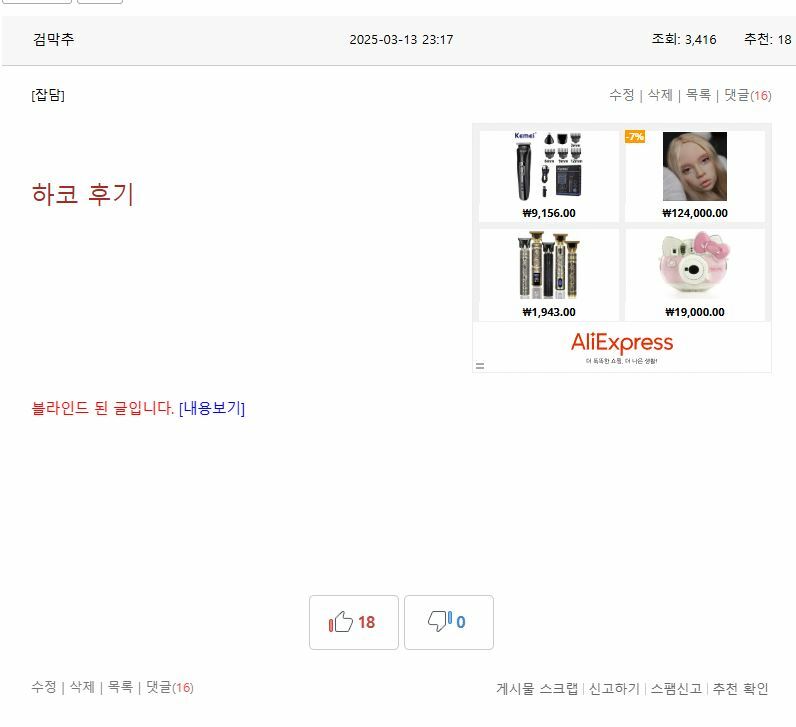Reveal blinded content via 내용보기 link
The image size is (796, 727).
click(212, 408)
